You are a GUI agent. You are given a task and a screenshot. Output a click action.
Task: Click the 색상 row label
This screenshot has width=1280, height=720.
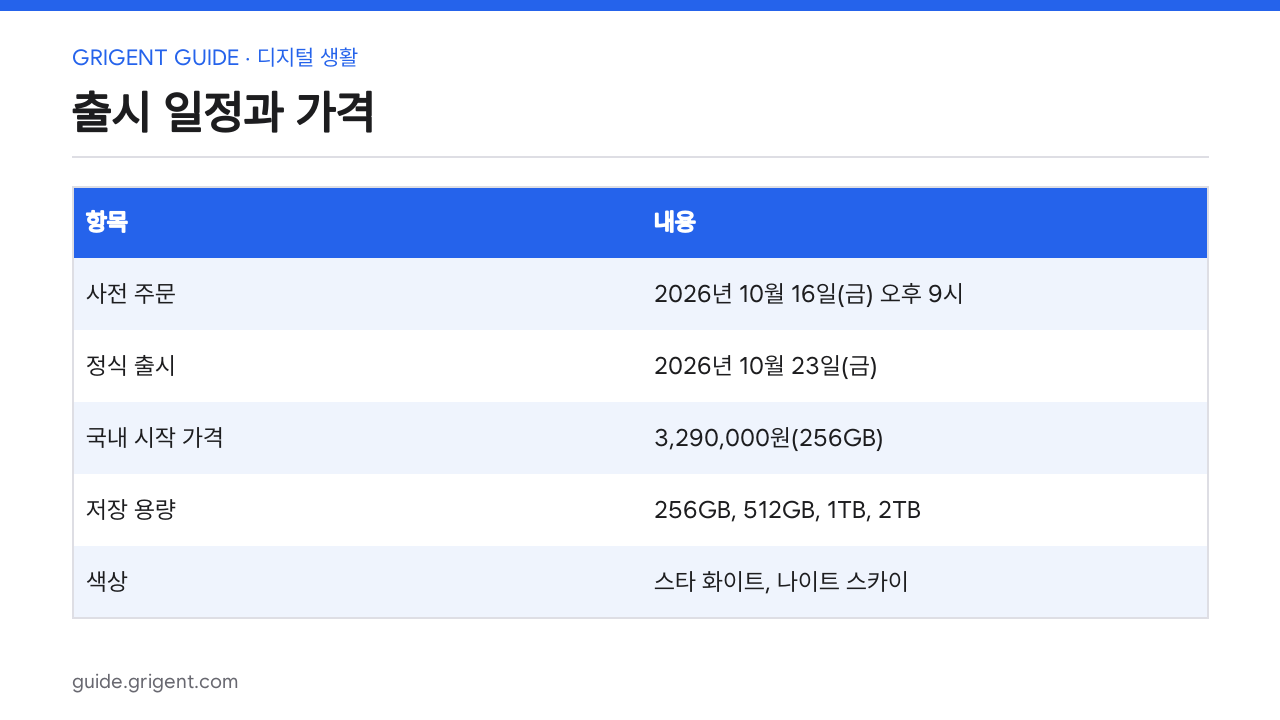coord(107,582)
